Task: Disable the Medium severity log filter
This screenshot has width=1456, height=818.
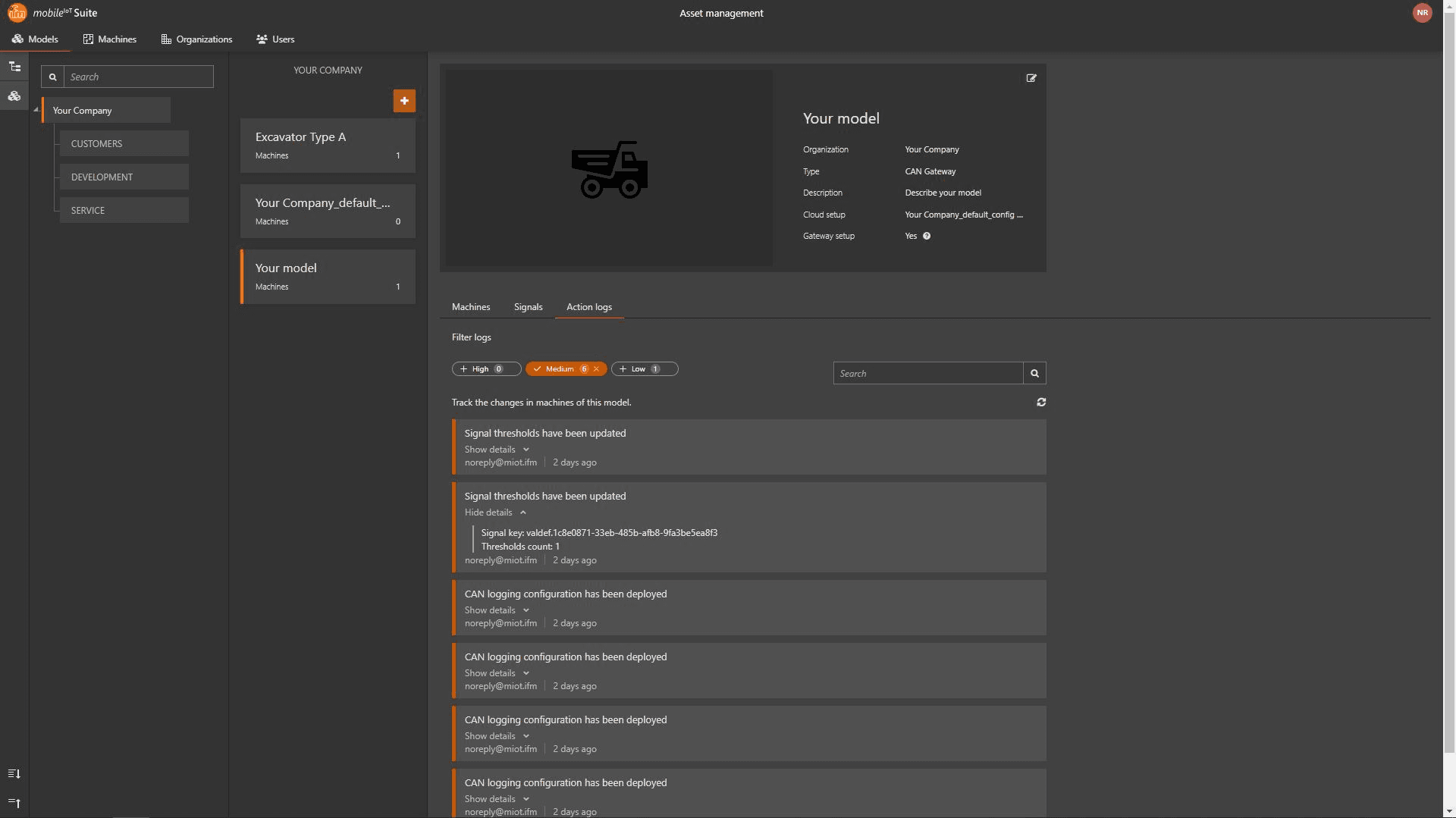Action: (x=596, y=369)
